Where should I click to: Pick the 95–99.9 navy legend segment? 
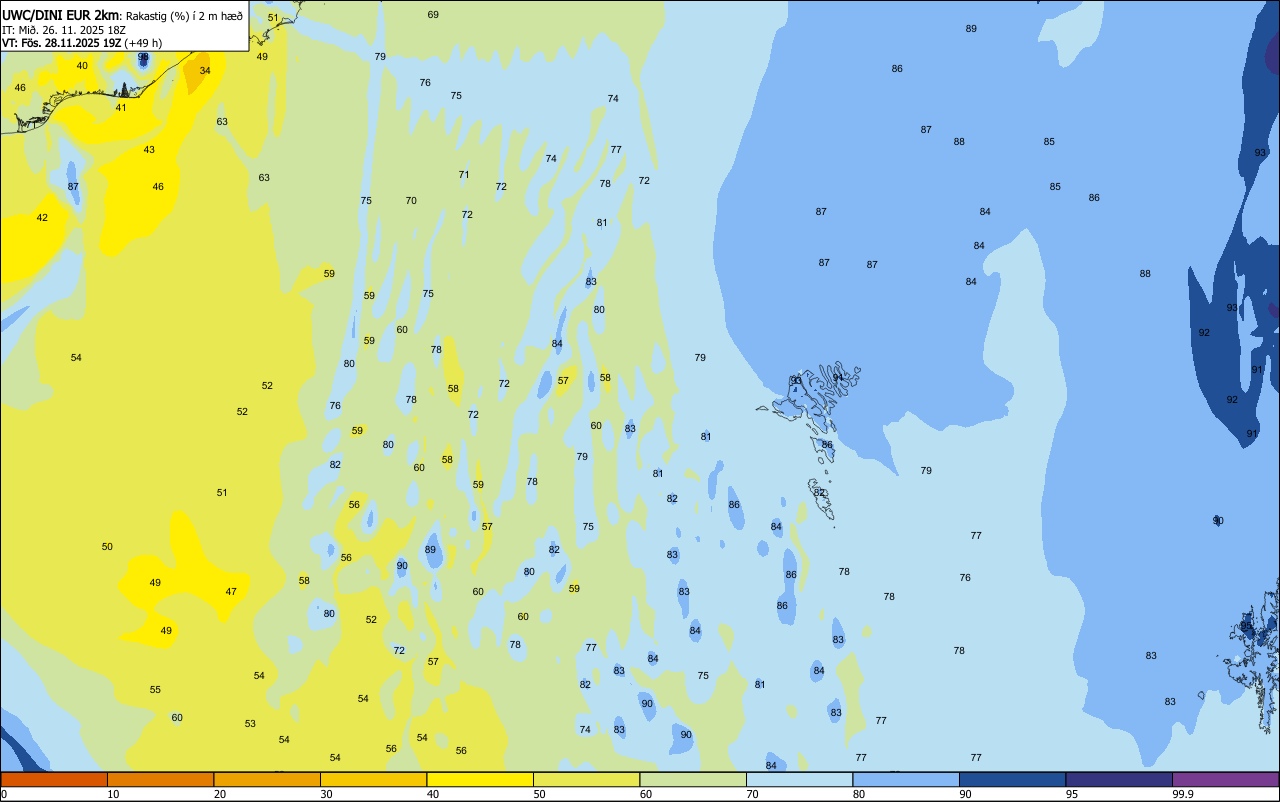[x=1119, y=779]
